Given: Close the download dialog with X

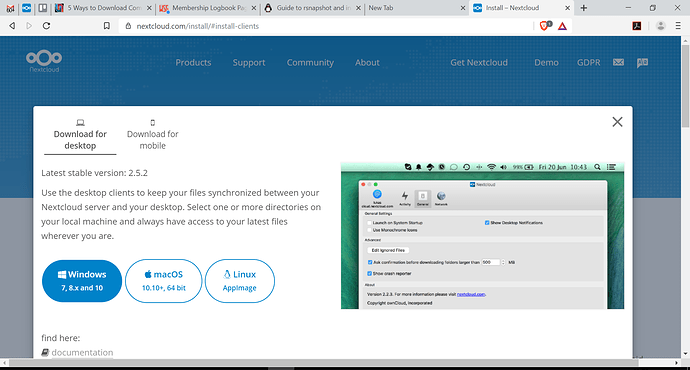Looking at the screenshot, I should tap(617, 122).
